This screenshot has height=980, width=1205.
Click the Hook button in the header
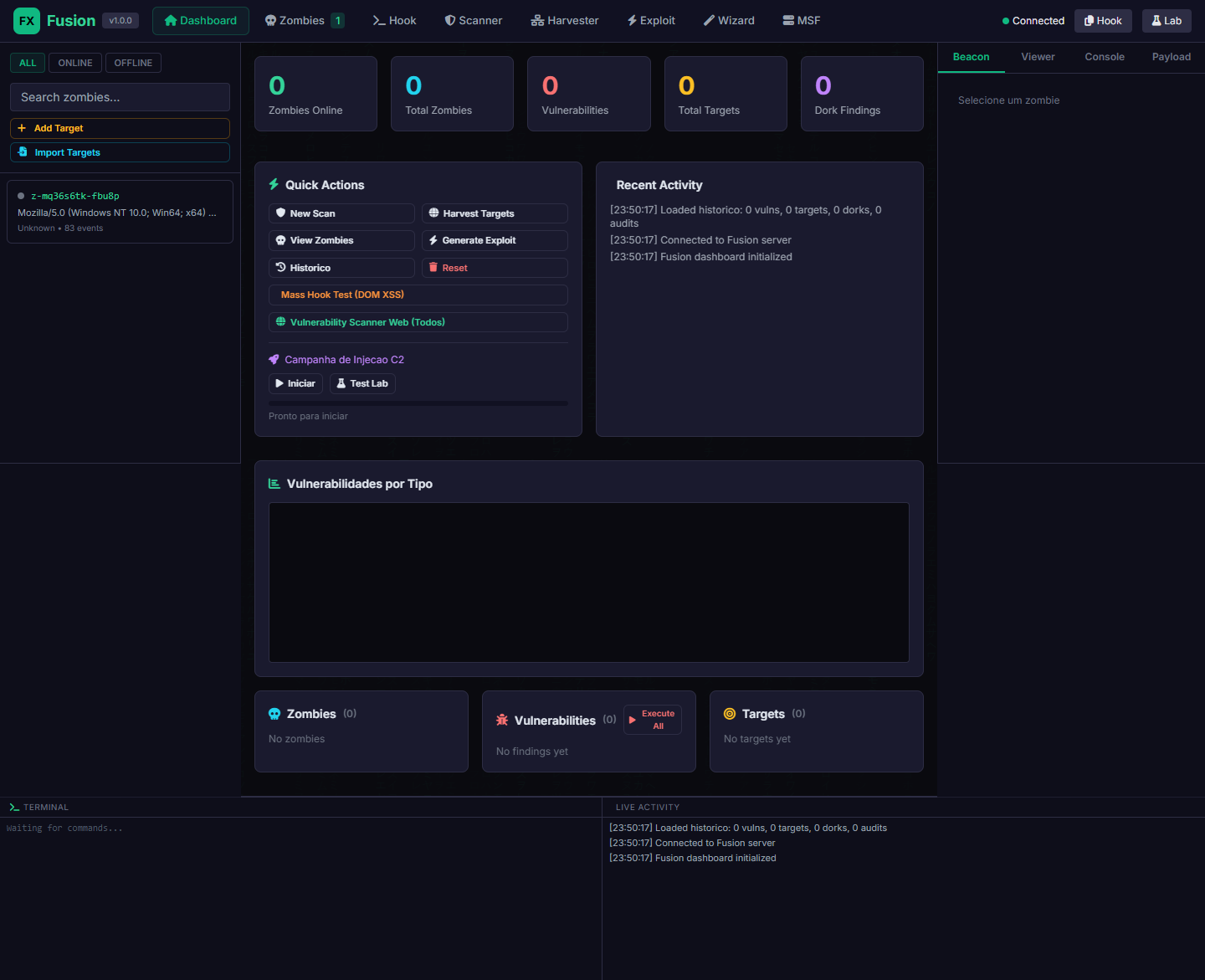point(1103,21)
